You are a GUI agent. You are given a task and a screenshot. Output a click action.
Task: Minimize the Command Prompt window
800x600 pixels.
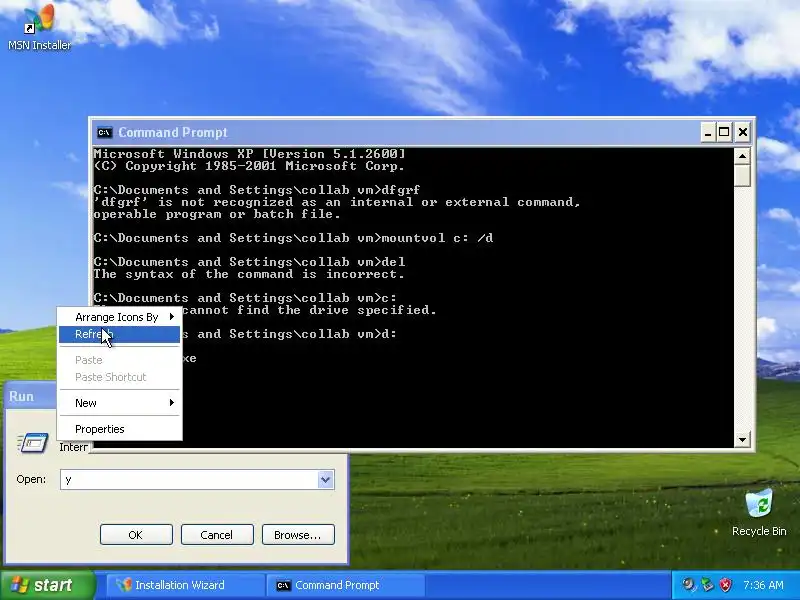coord(708,133)
